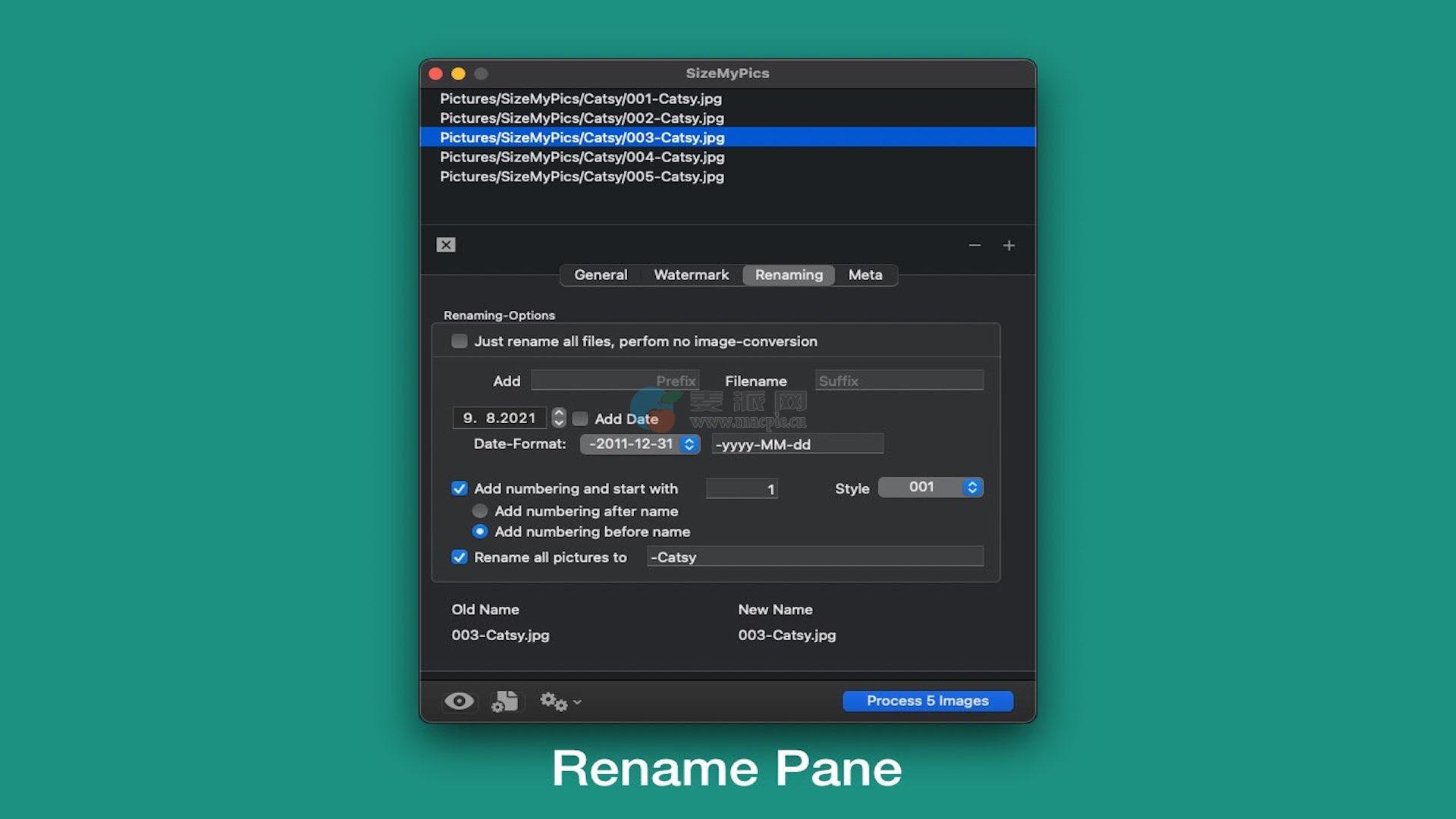Click the plus add image icon
Screen dimensions: 1456x819
pos(1009,246)
